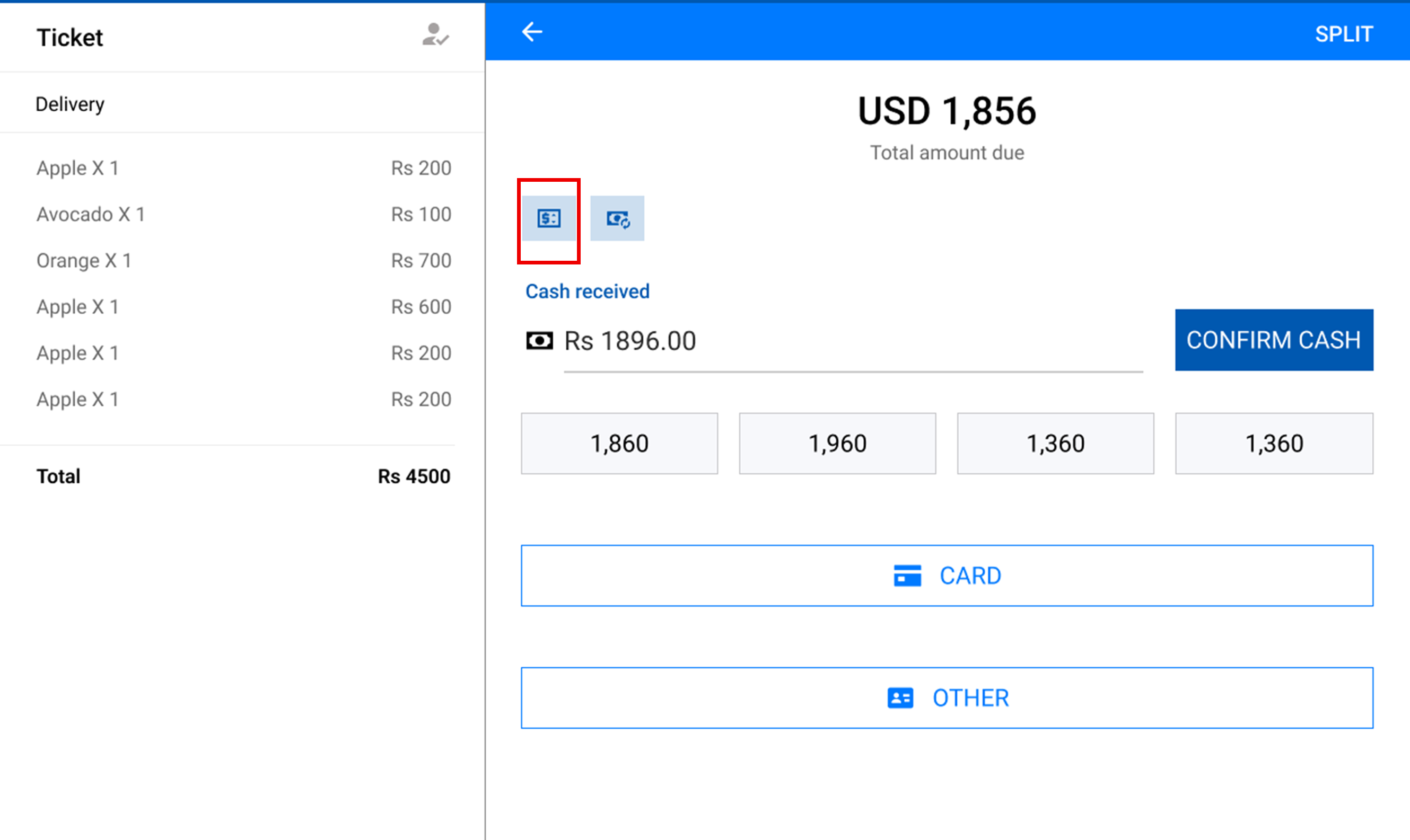Select the Apple Rs 600 line item
This screenshot has width=1410, height=840.
click(x=243, y=307)
